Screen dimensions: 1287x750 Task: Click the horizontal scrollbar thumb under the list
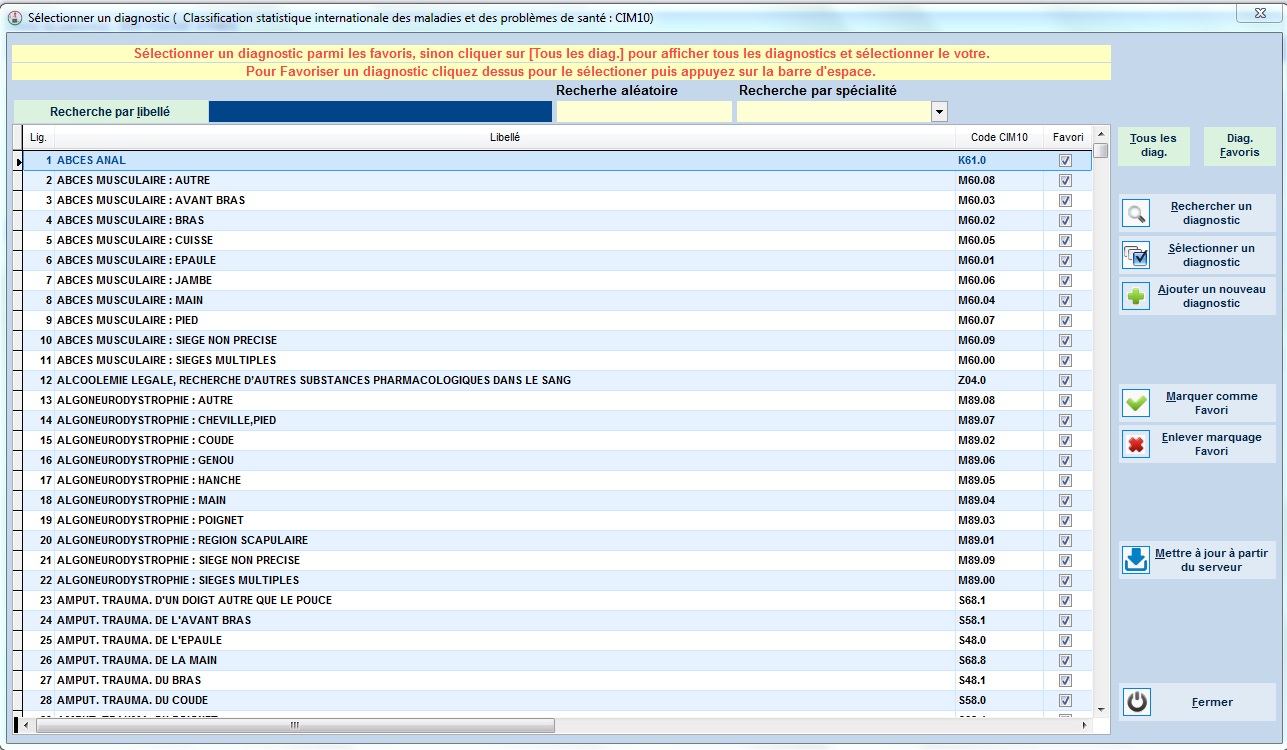[x=294, y=725]
